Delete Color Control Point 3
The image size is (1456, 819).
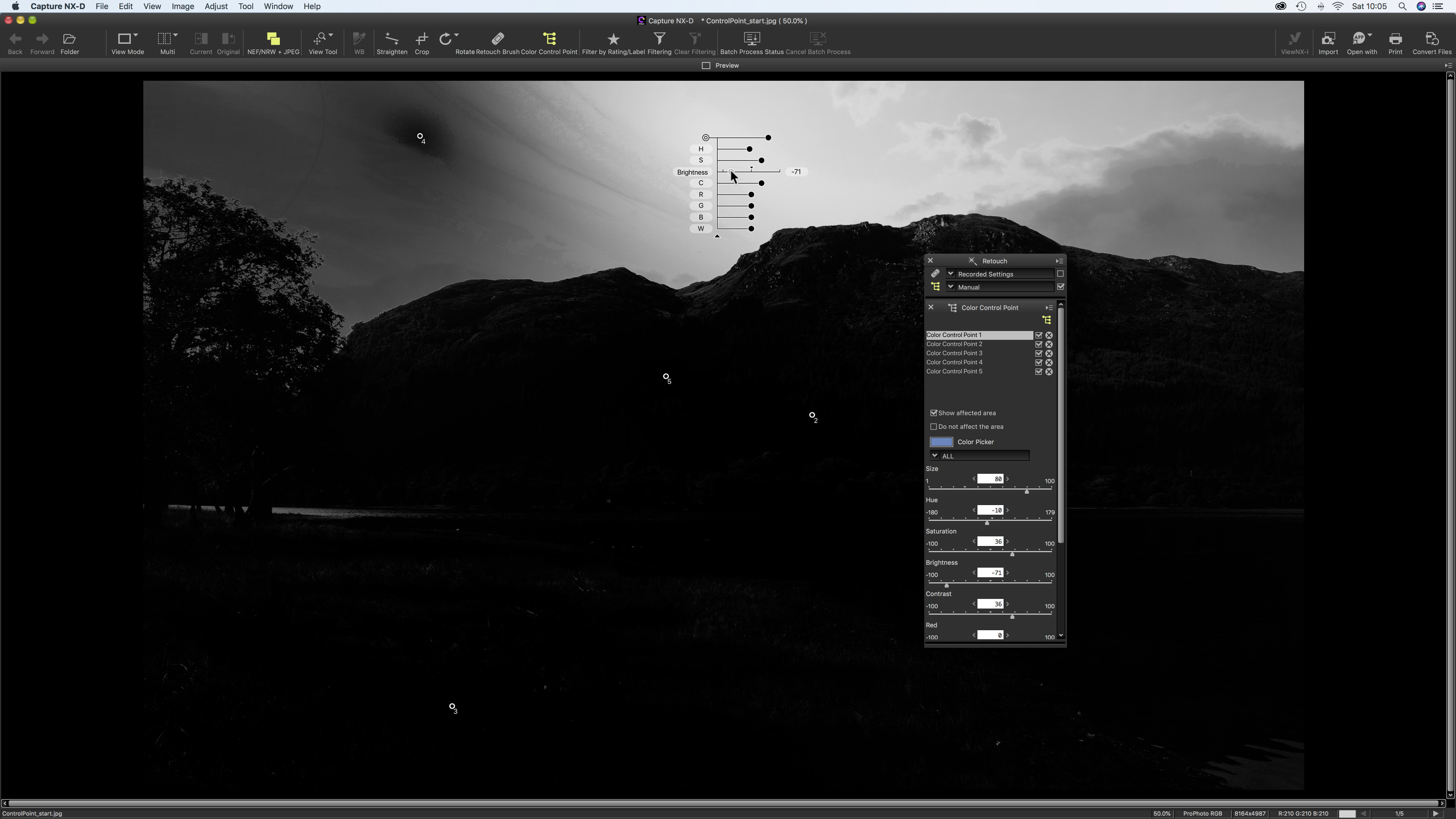coord(1049,353)
